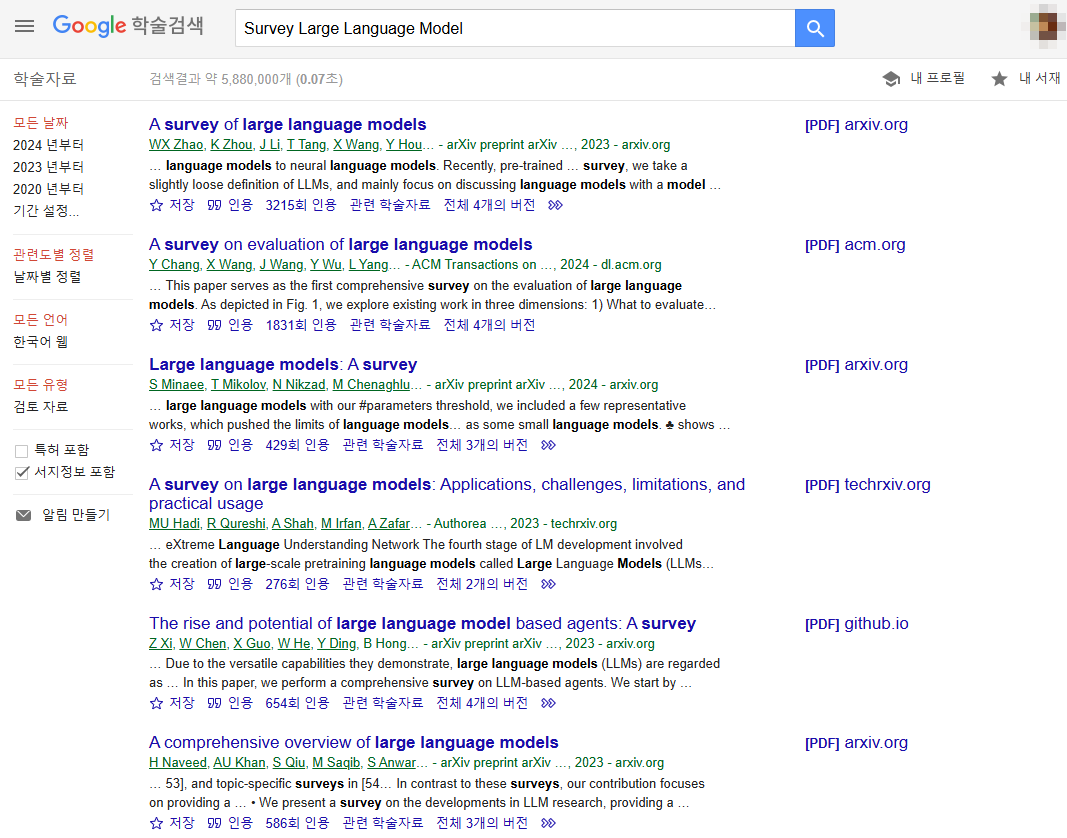Select 관련도별 정렬 sorting
This screenshot has height=838, width=1067.
pyautogui.click(x=54, y=255)
